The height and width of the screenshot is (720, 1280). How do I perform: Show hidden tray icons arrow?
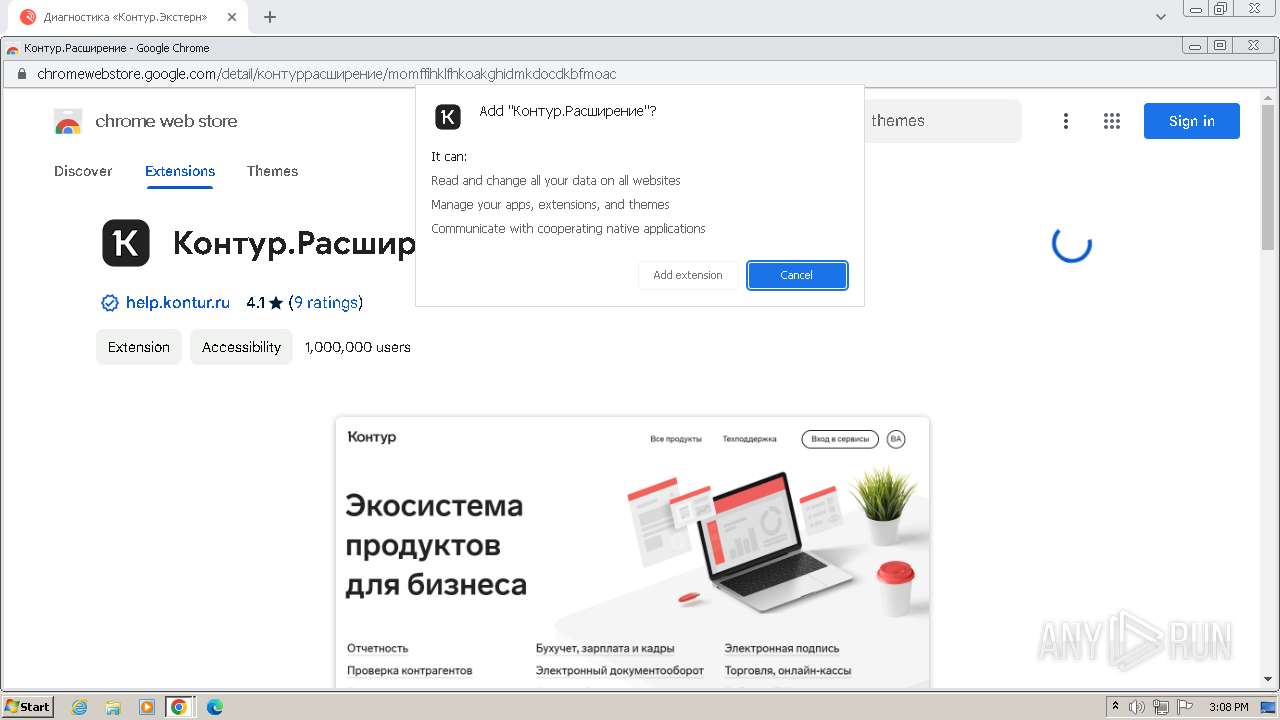tap(1115, 707)
